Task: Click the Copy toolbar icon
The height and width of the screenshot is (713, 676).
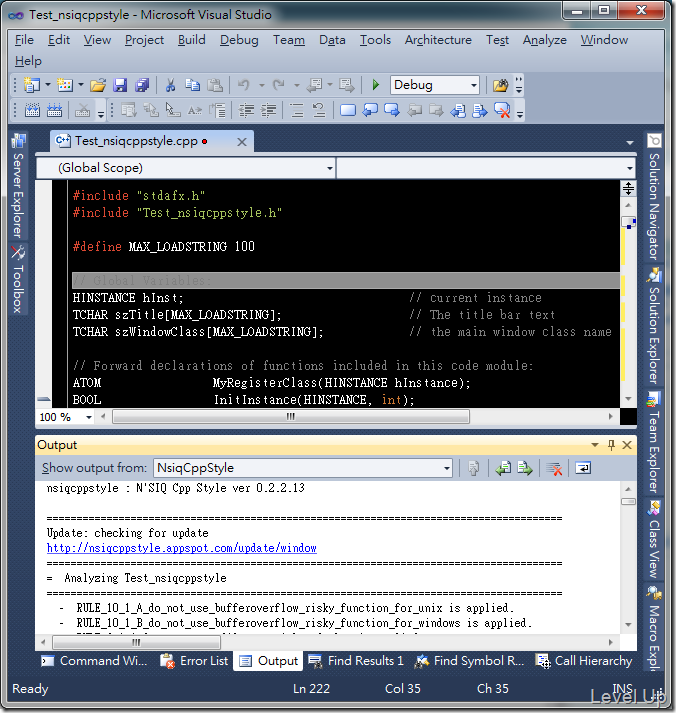Action: point(193,85)
